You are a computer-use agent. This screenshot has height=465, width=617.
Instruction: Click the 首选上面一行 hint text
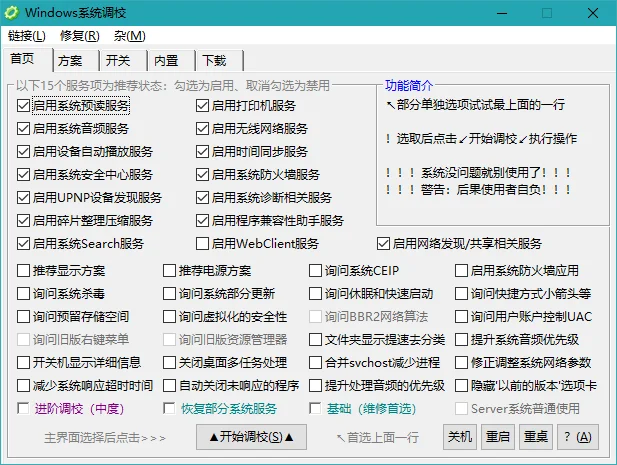pos(378,437)
